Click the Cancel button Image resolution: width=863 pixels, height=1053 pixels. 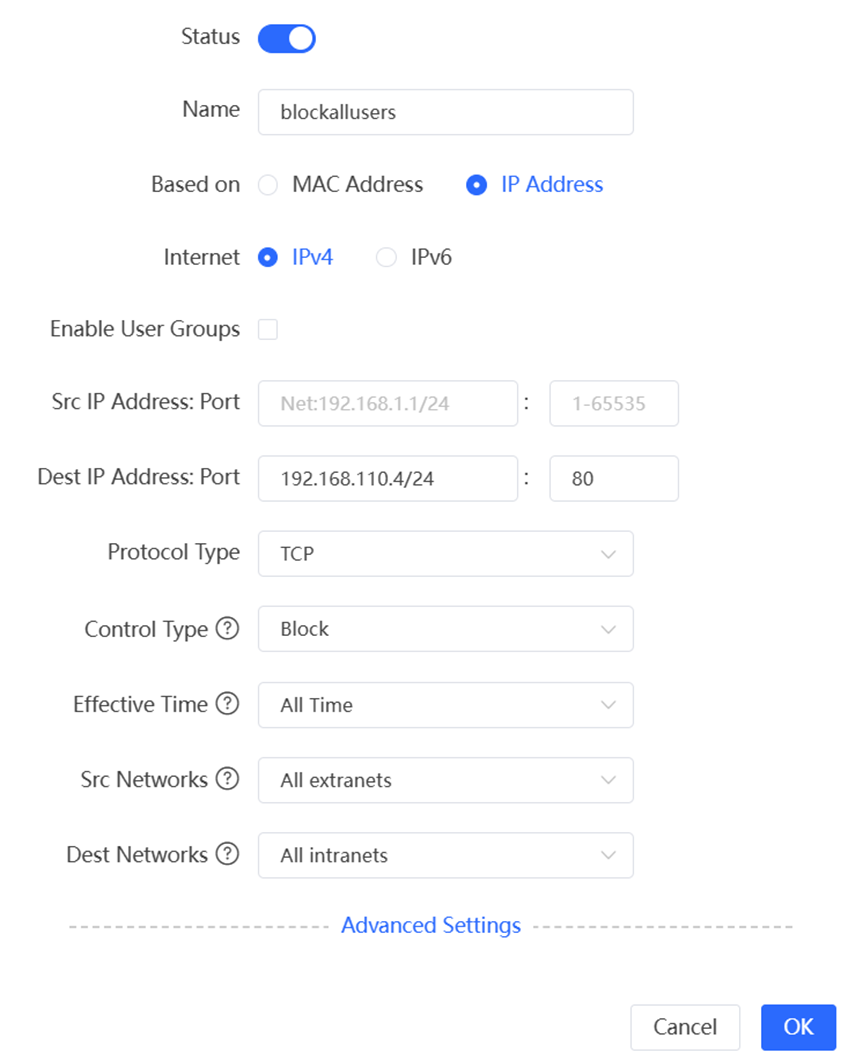(685, 1027)
